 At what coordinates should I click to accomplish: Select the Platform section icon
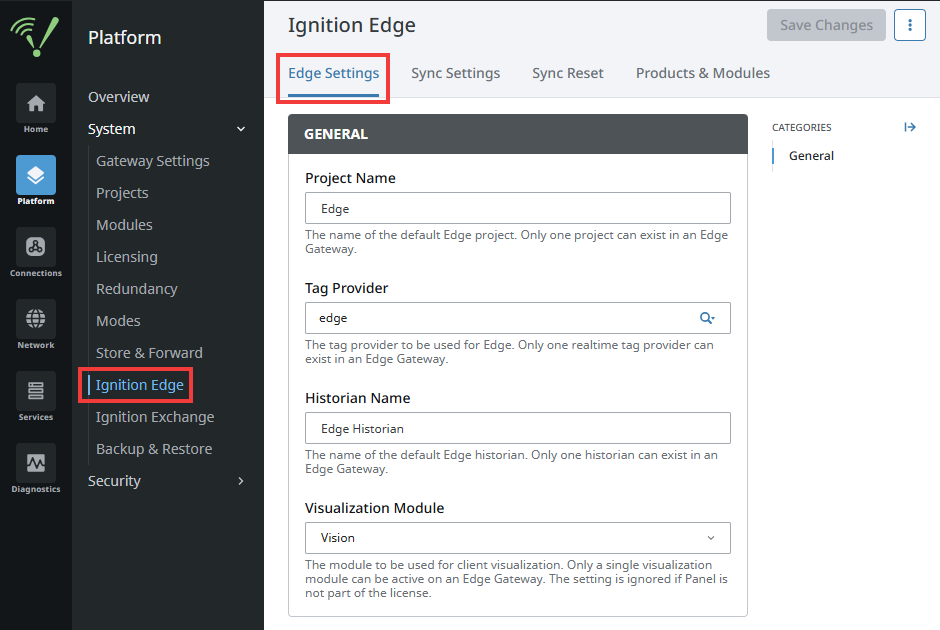[x=36, y=175]
